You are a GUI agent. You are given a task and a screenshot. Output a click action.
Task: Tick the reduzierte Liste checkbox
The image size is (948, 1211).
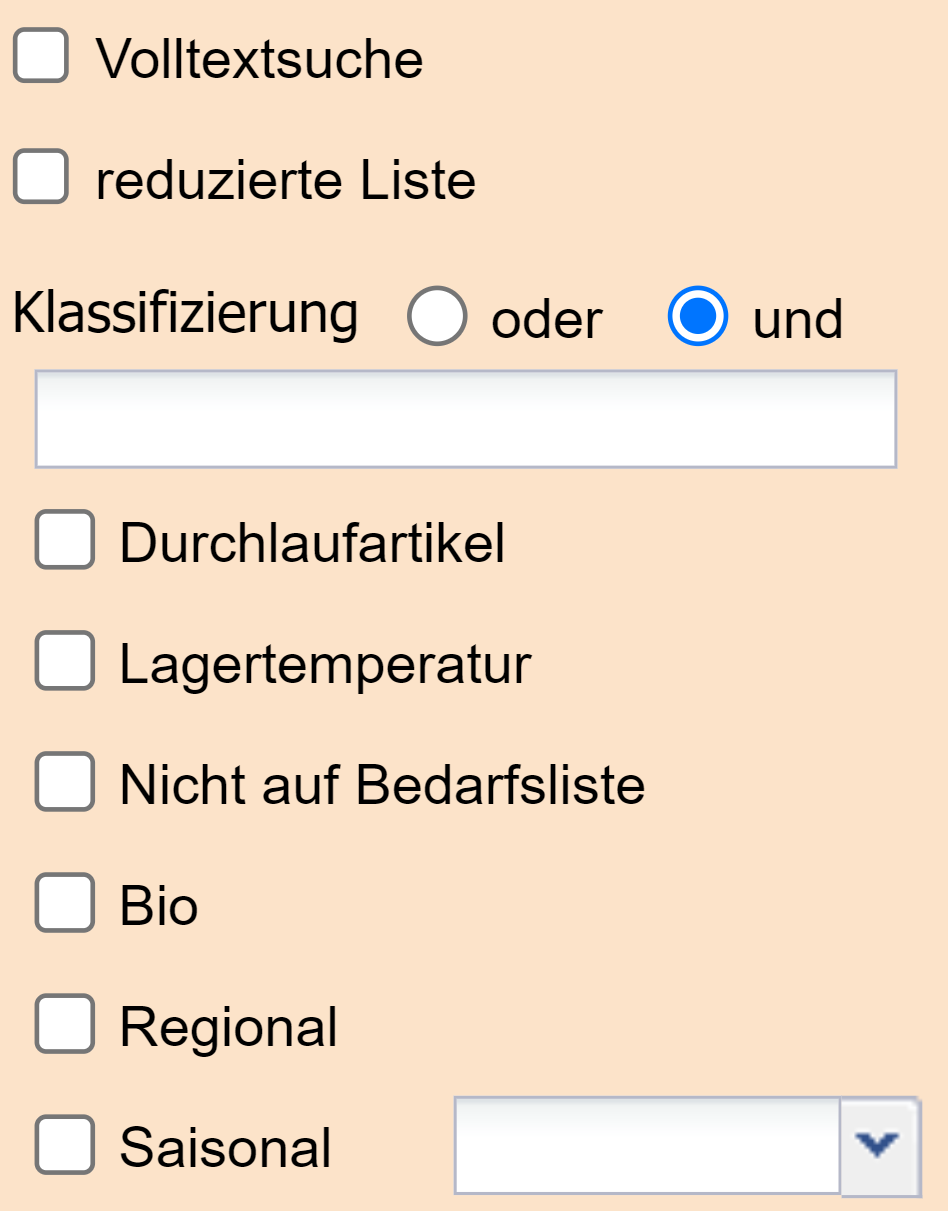point(41,177)
